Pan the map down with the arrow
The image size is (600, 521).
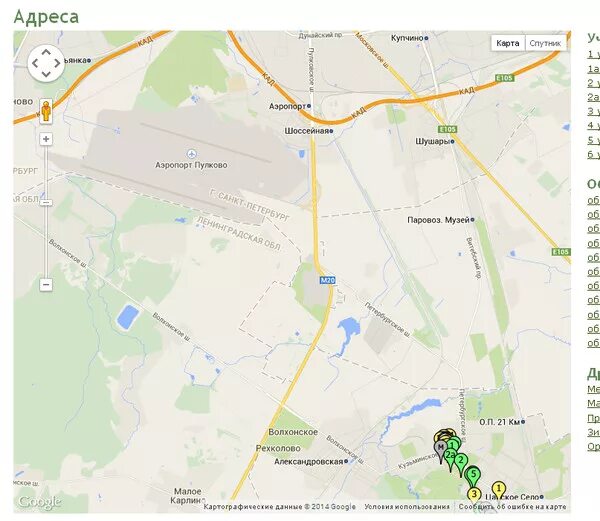[46, 74]
